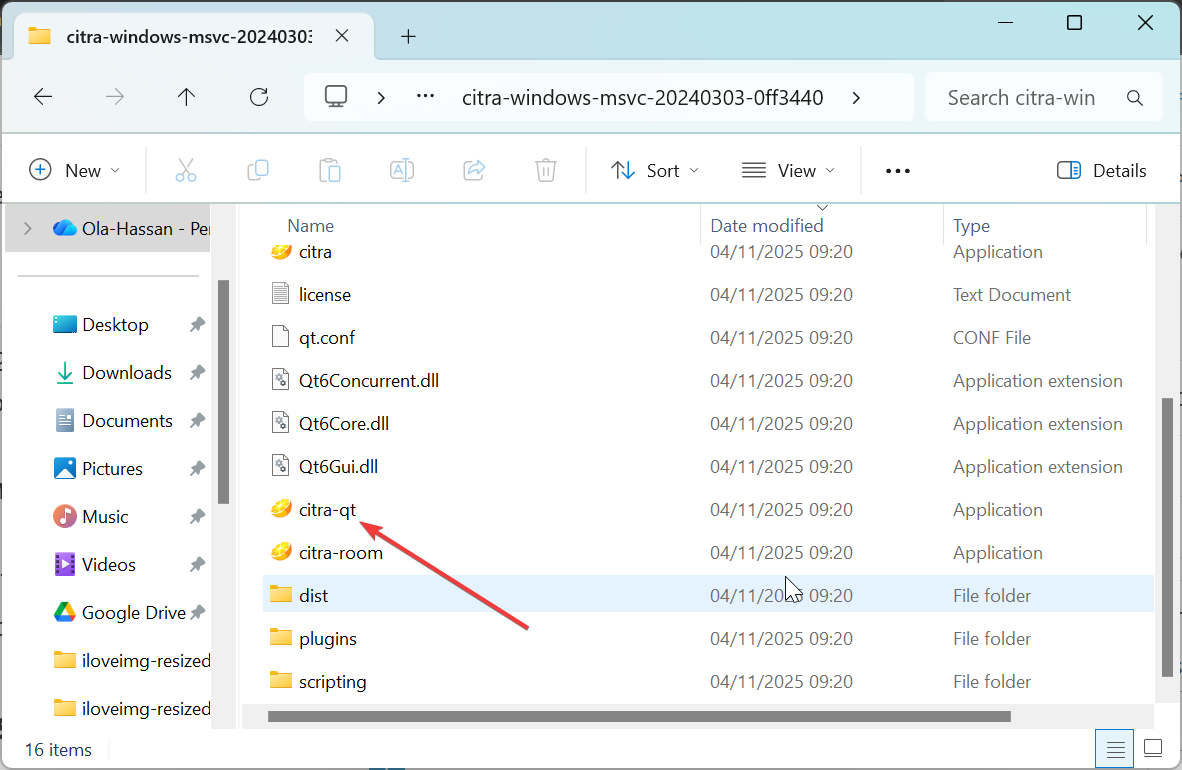Screen dimensions: 1182x770
Task: Unpin Desktop from quick access
Action: coord(197,324)
